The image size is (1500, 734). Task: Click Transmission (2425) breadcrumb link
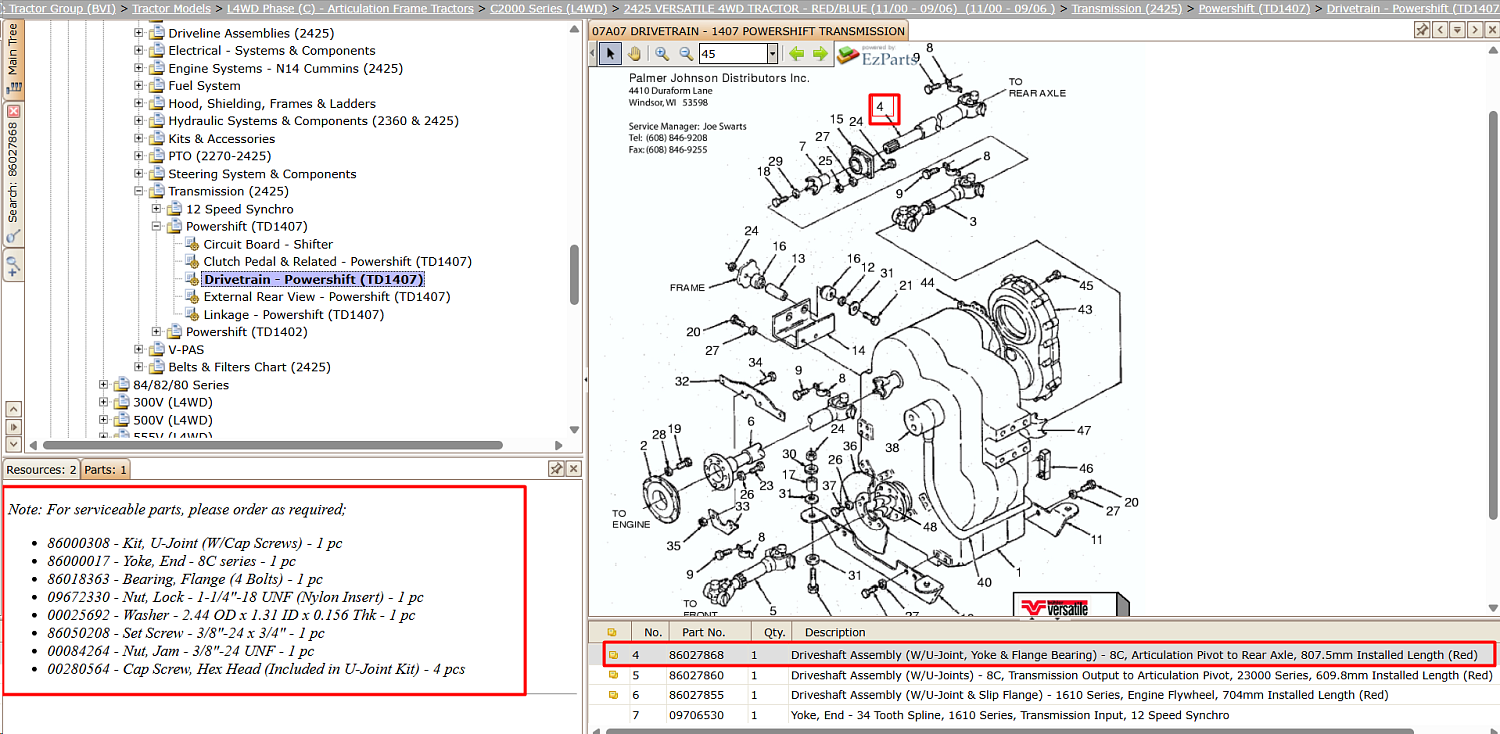point(1127,8)
